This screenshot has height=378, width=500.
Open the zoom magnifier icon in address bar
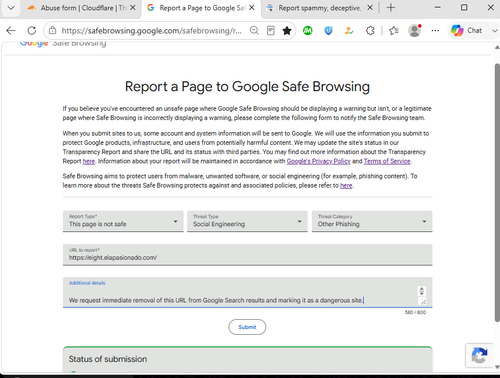[254, 31]
